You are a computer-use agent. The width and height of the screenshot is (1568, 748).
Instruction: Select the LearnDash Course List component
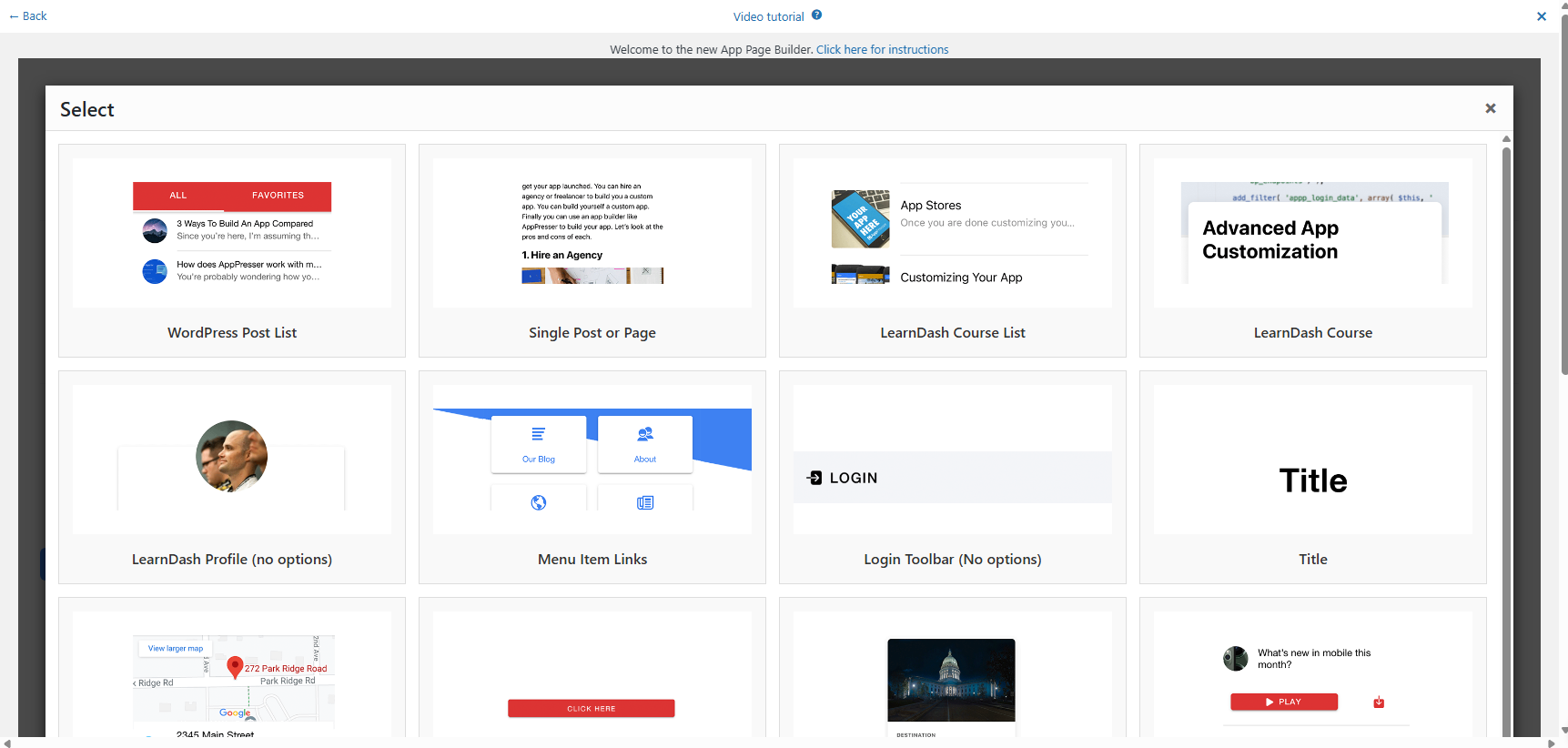pos(953,250)
